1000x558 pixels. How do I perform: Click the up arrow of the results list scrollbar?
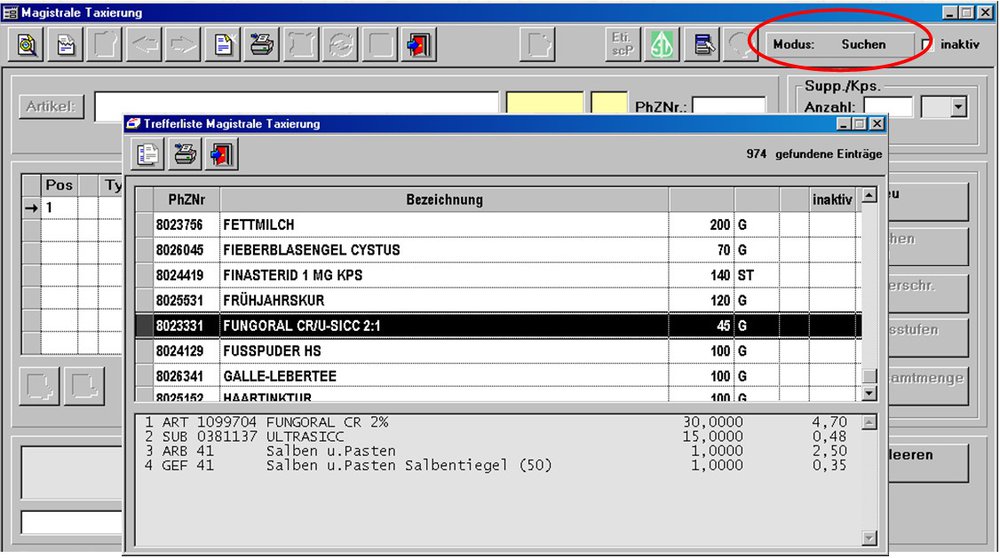pos(869,195)
